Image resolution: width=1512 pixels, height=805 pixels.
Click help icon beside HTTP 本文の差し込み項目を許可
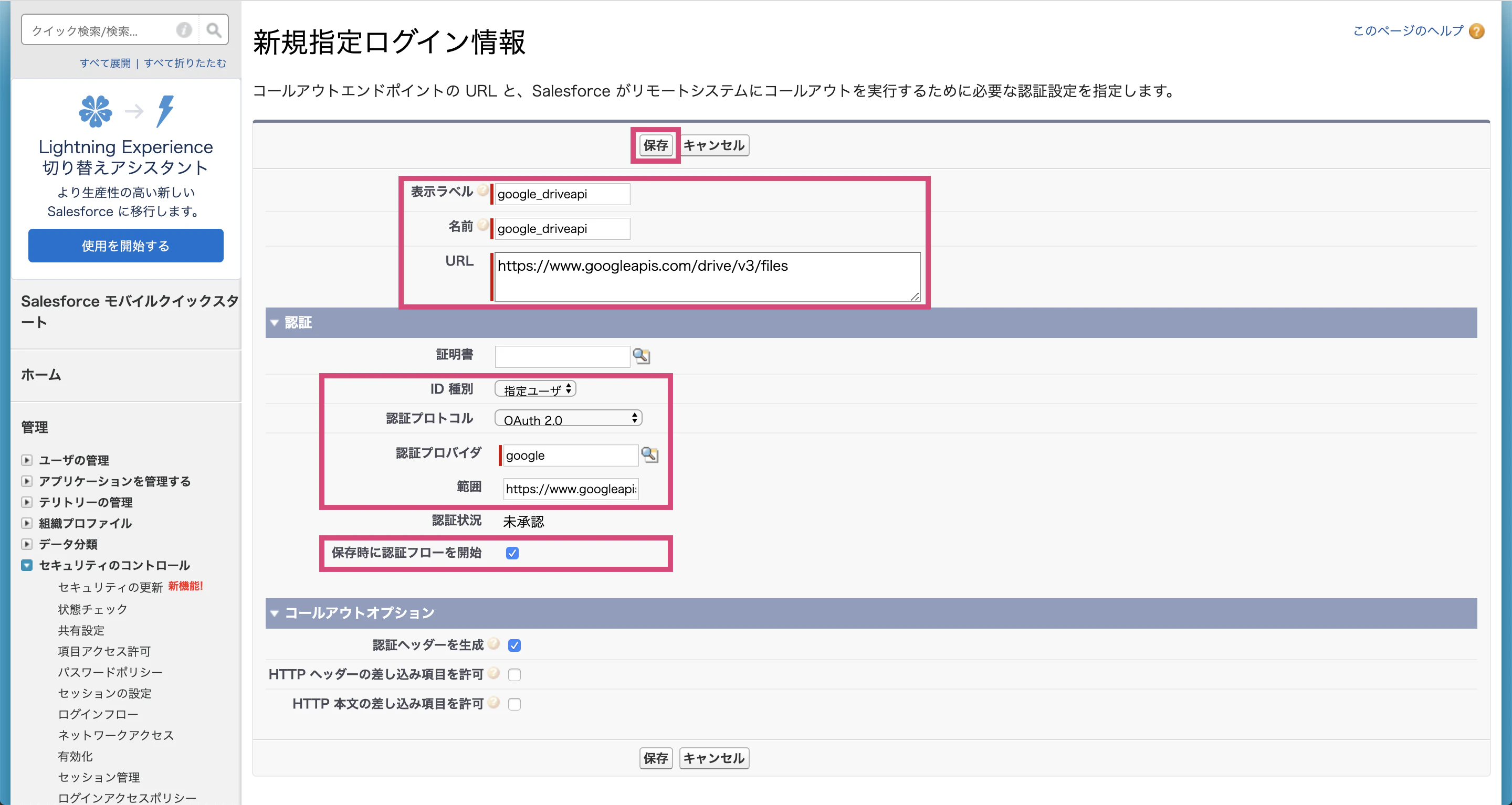(494, 702)
